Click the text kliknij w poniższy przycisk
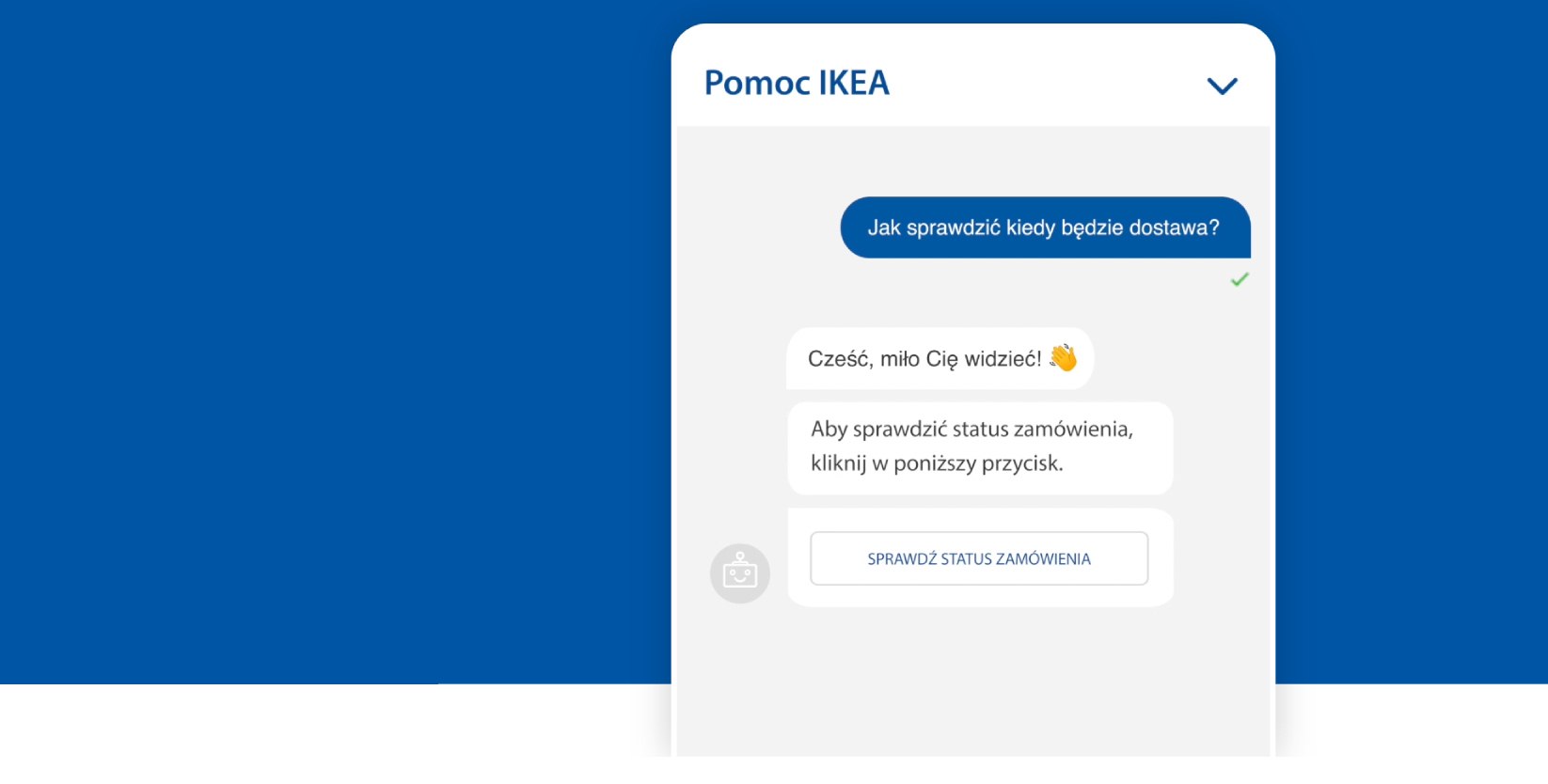Screen dimensions: 1548x784 (937, 463)
